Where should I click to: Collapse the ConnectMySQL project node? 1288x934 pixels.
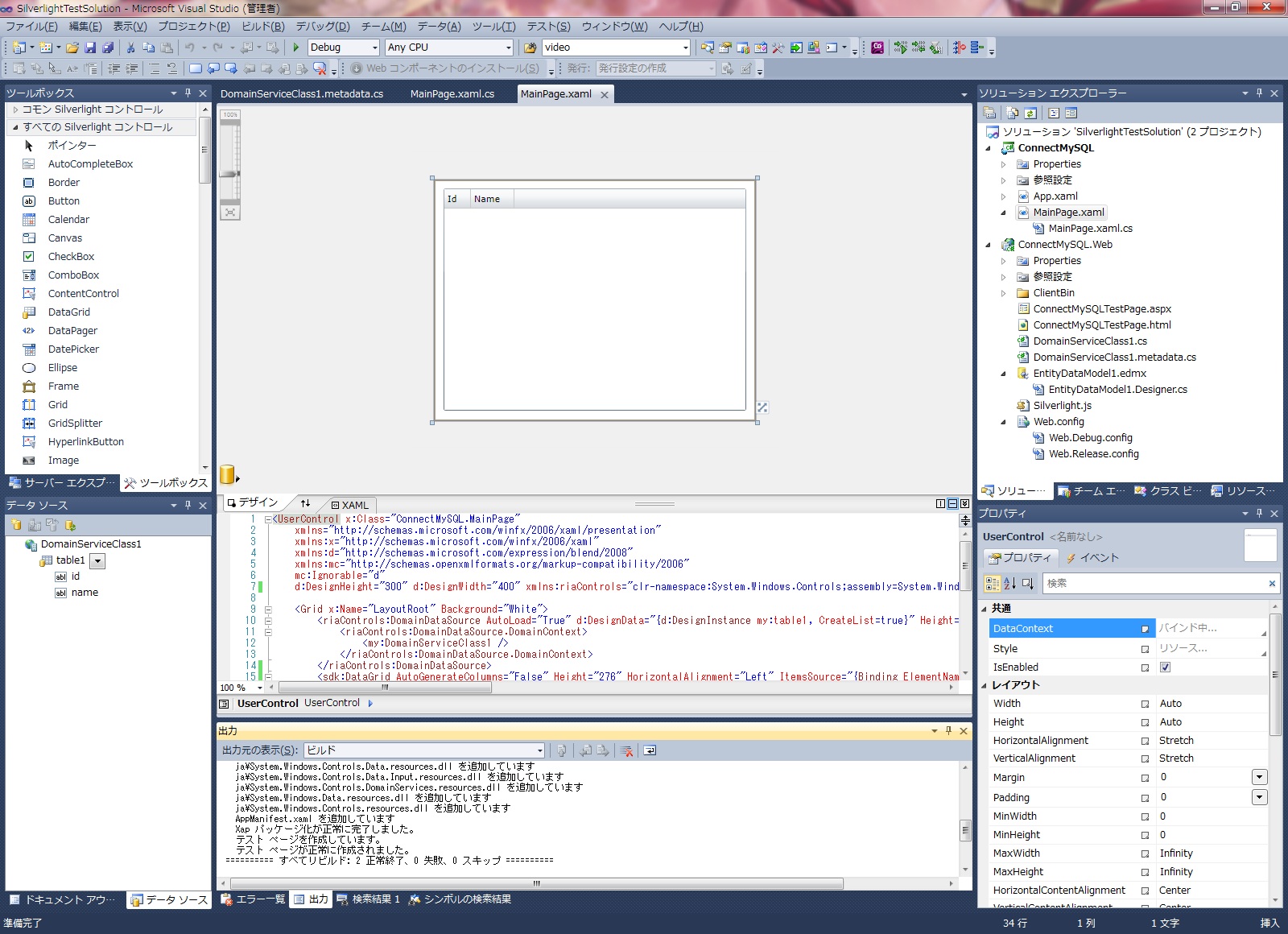(x=989, y=148)
